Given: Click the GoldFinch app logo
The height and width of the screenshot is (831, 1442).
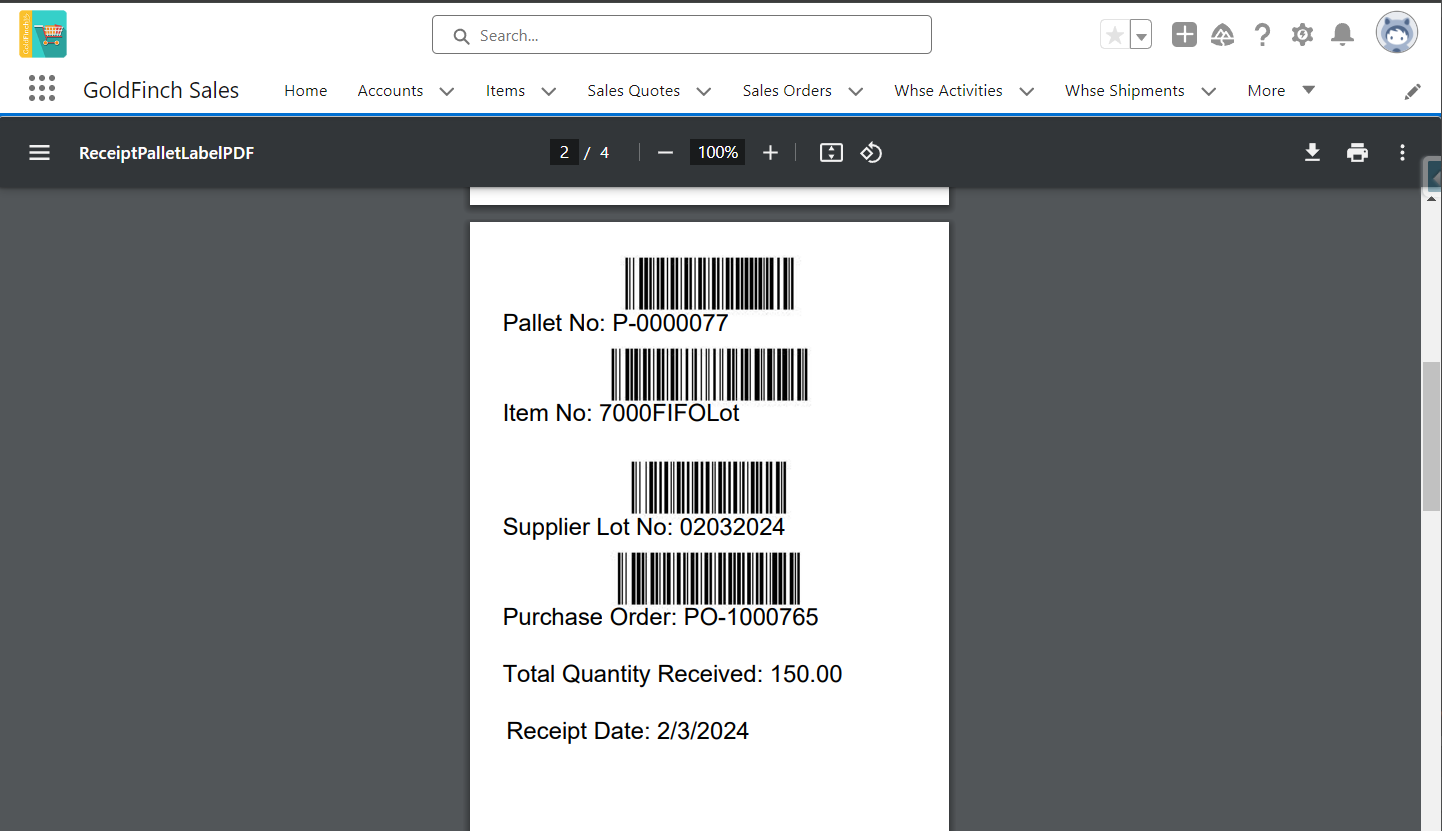Looking at the screenshot, I should tap(43, 34).
